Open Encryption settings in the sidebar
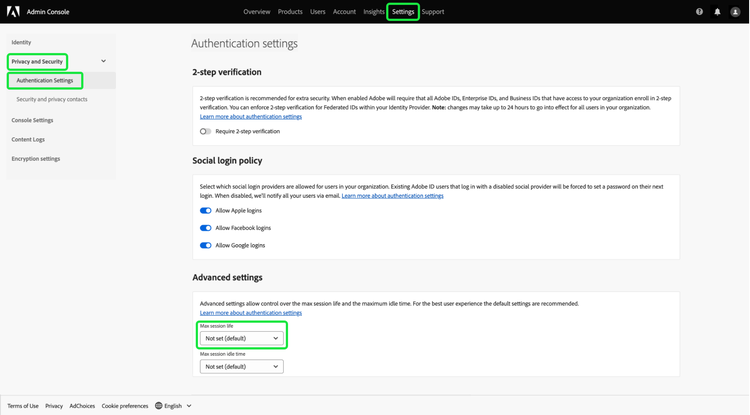Image resolution: width=750 pixels, height=415 pixels. click(36, 158)
